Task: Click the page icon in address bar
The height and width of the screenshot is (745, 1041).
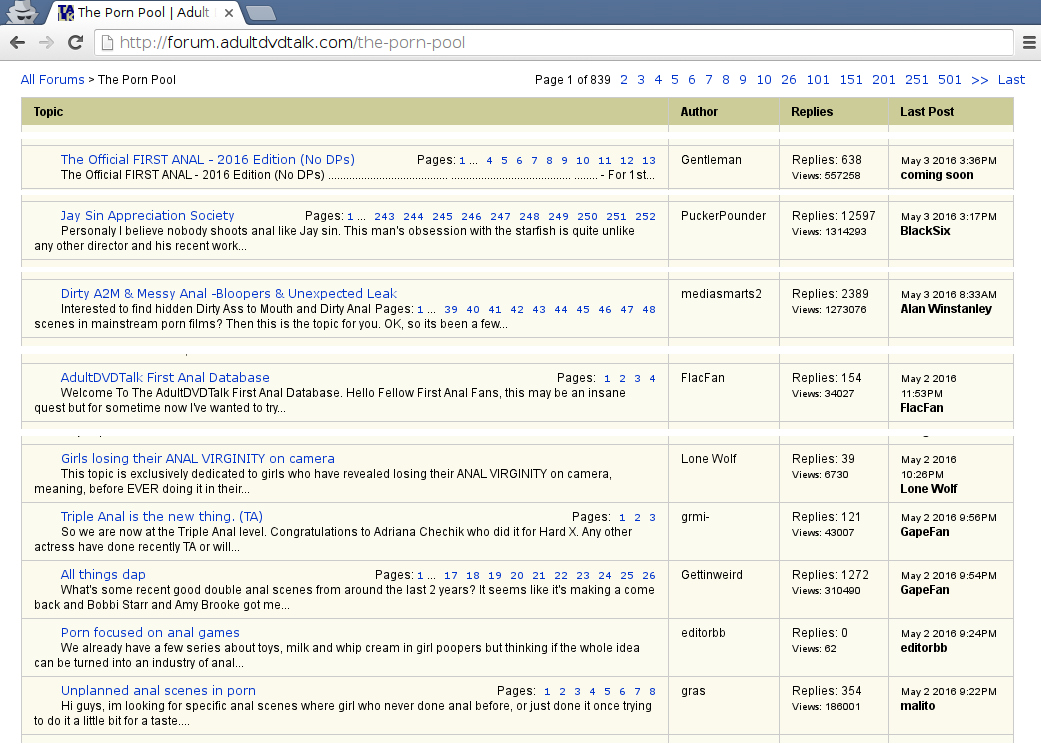Action: (x=107, y=42)
